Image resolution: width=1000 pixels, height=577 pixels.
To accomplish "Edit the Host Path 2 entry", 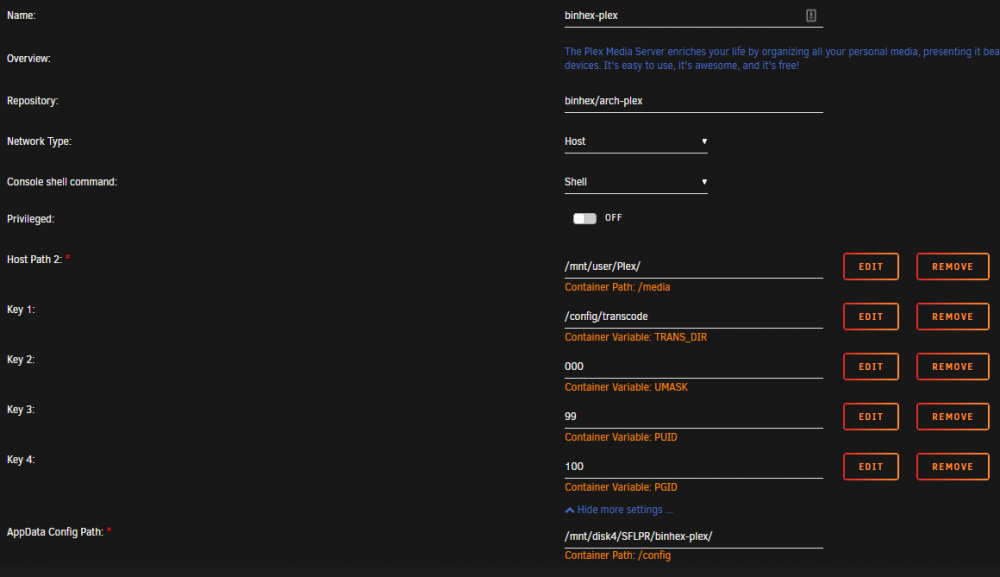I will [871, 267].
